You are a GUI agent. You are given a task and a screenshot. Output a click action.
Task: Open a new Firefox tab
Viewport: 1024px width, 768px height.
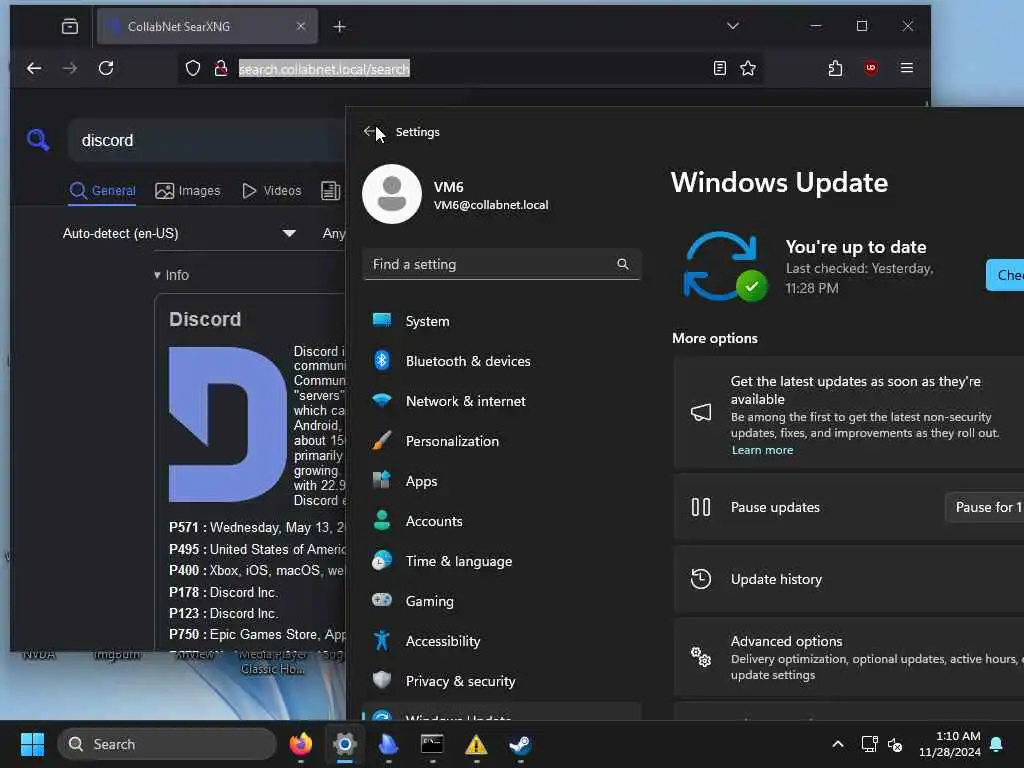[x=340, y=27]
